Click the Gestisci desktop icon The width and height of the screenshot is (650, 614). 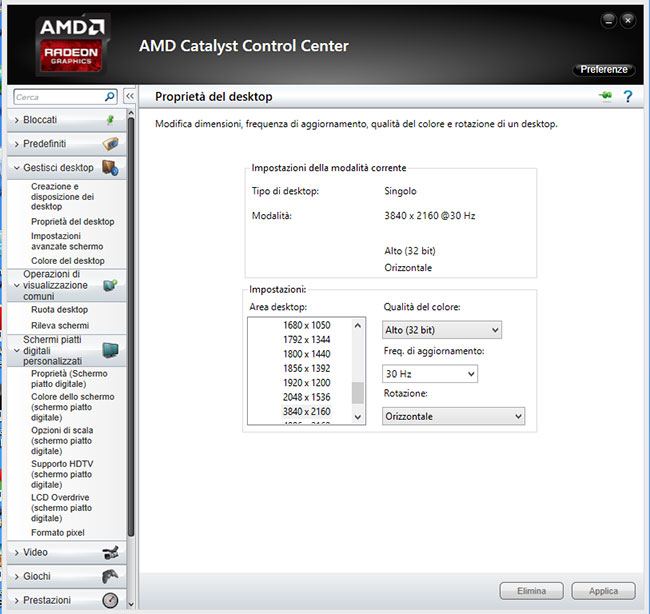110,167
